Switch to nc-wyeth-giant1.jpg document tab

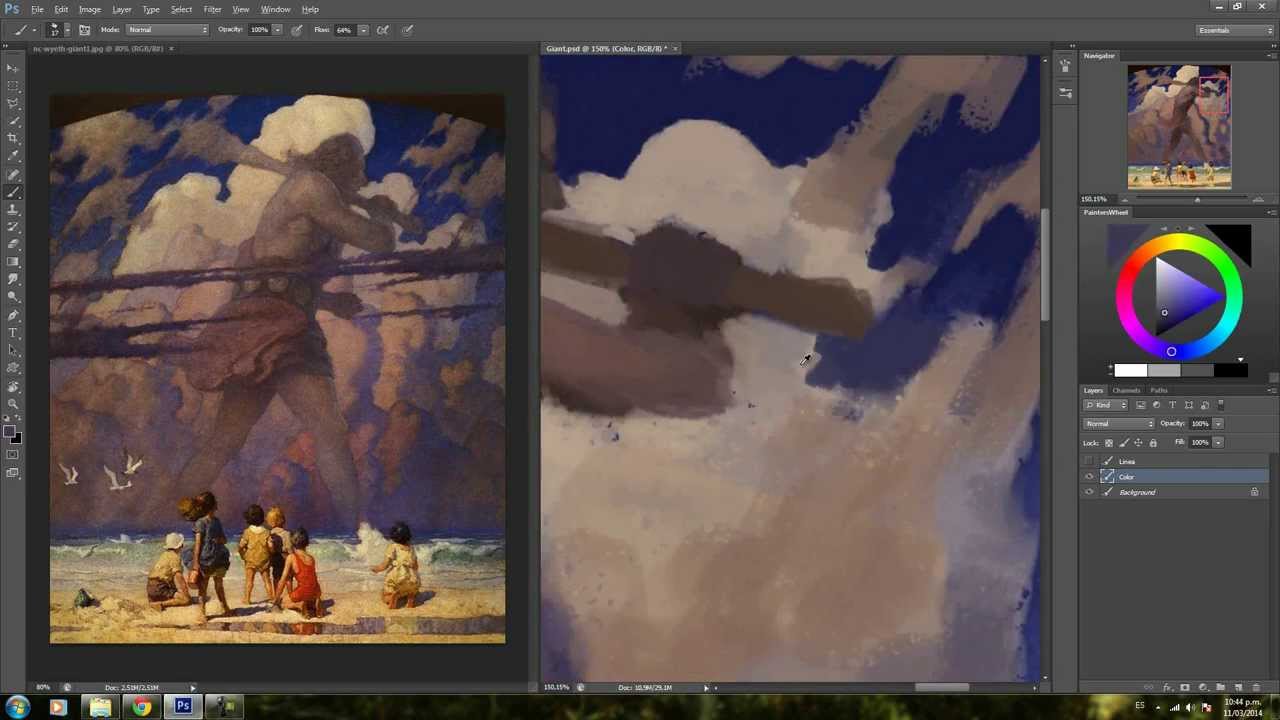(98, 48)
